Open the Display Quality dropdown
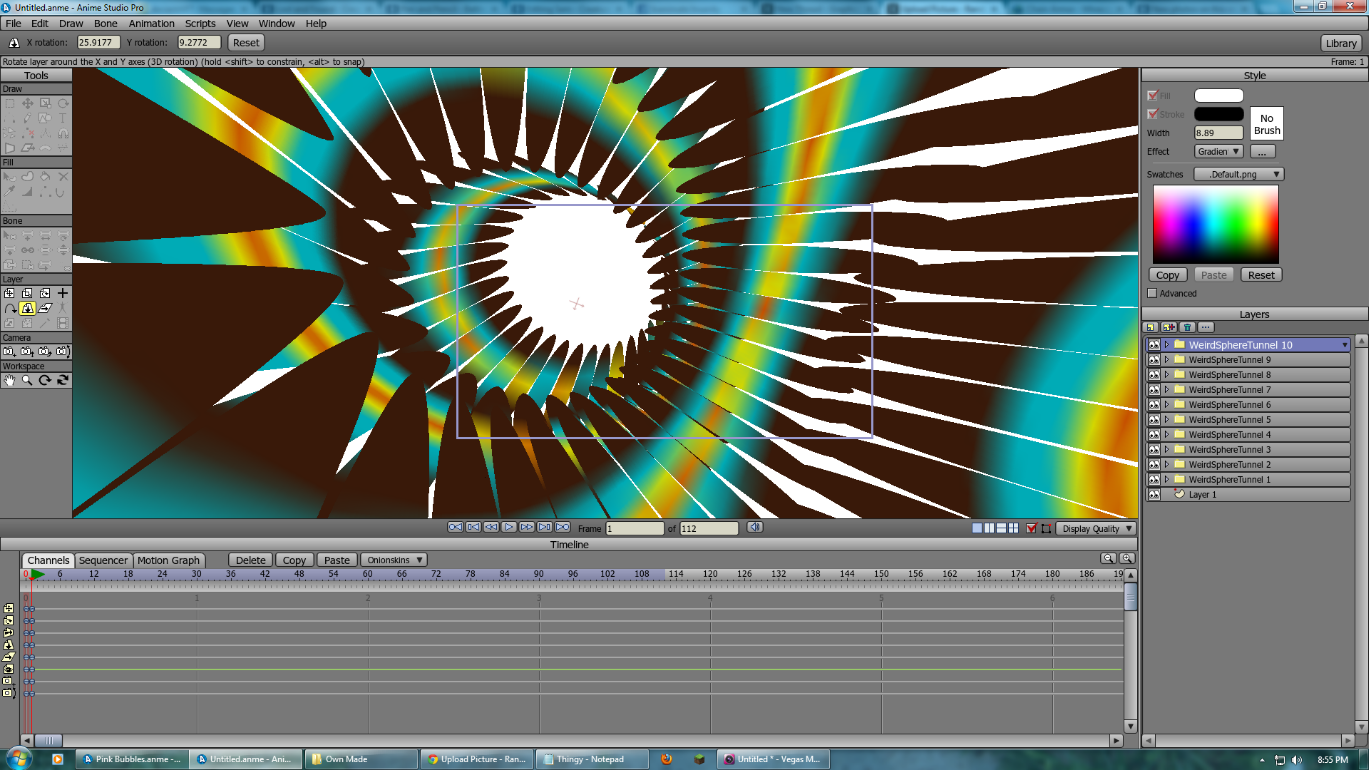Viewport: 1369px width, 770px height. point(1097,528)
